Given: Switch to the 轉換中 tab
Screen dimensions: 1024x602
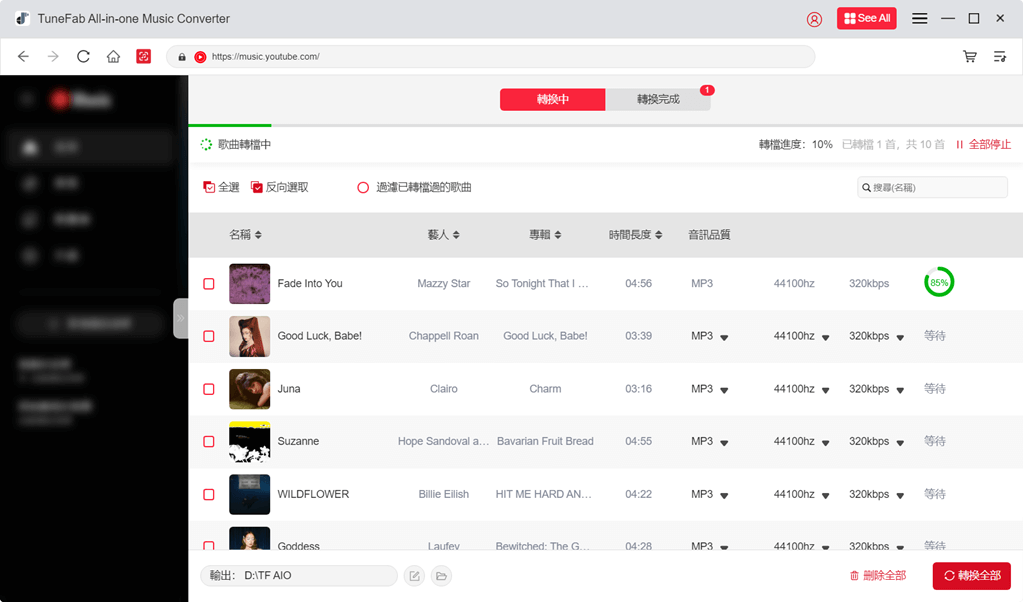Looking at the screenshot, I should (552, 99).
